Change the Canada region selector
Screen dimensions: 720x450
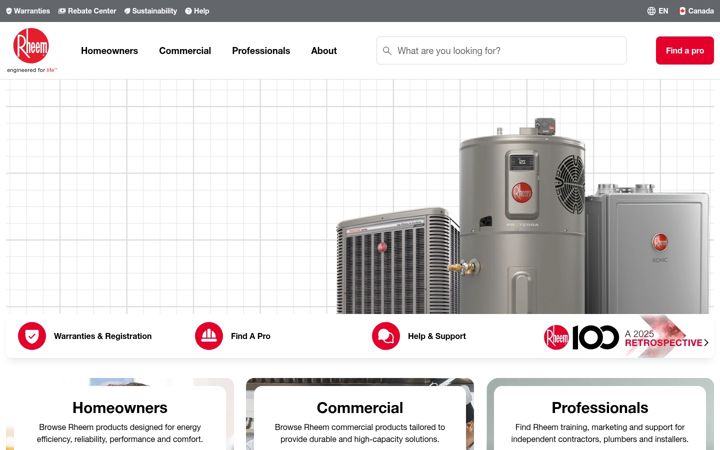coord(701,11)
